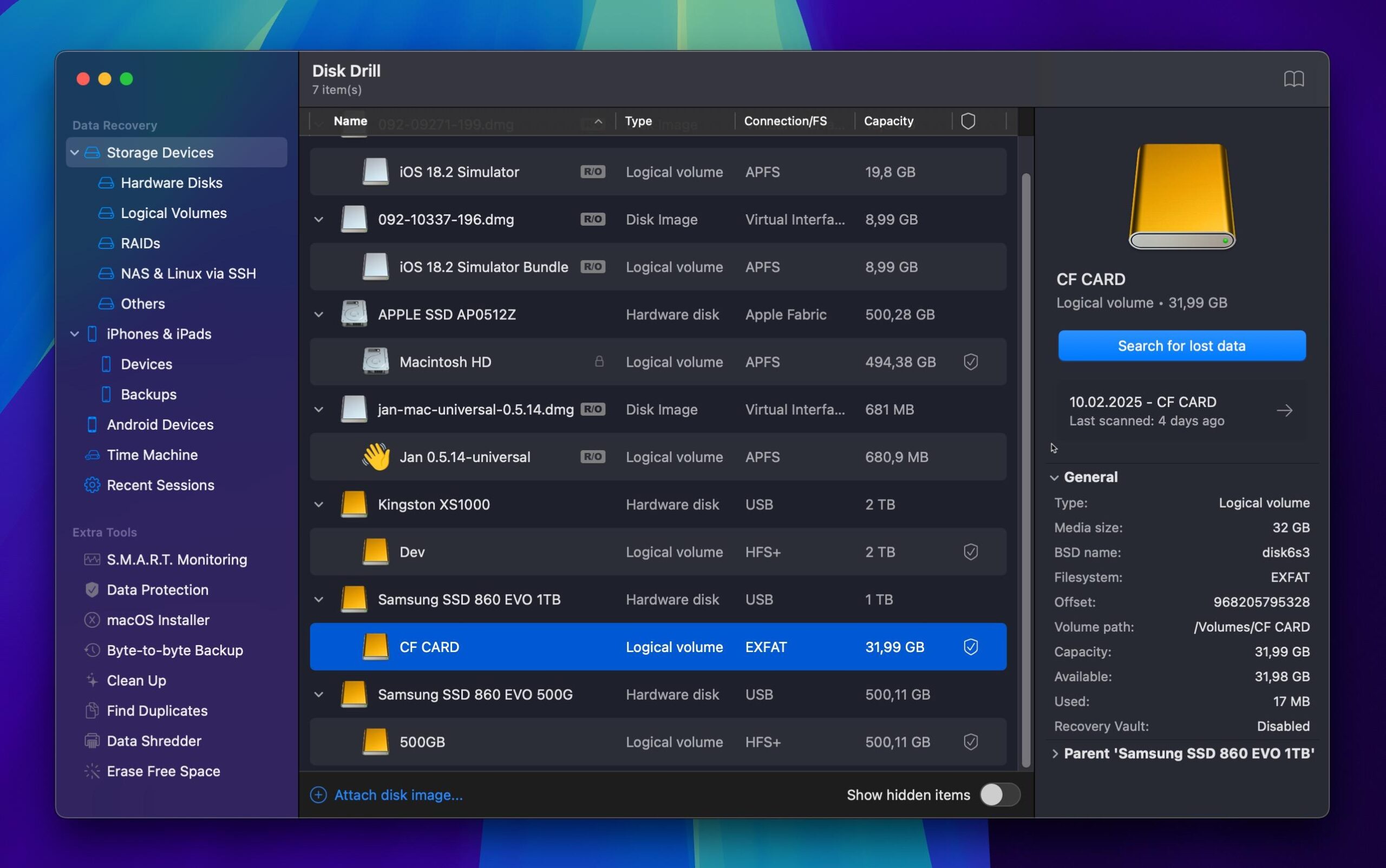The image size is (1386, 868).
Task: Click R/O badge on jan-mac-universal-0.5.14.dmg
Action: point(592,409)
